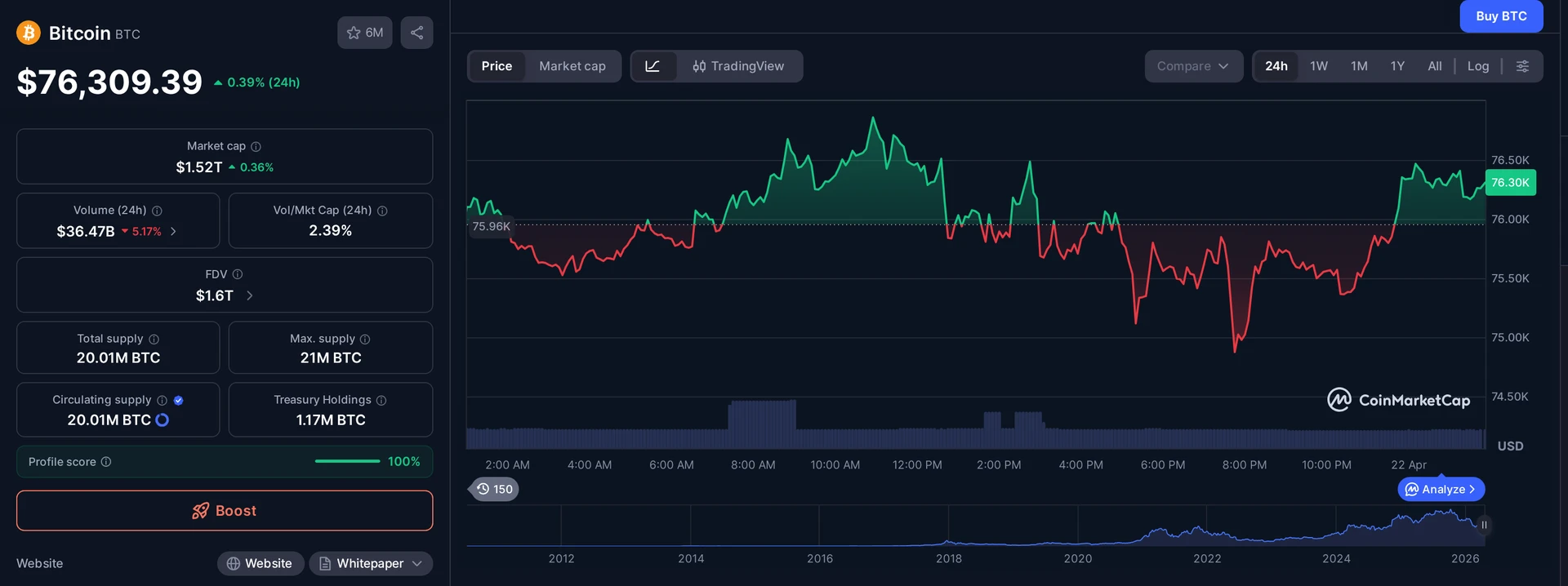
Task: Show FDV info icon
Action: [x=238, y=274]
